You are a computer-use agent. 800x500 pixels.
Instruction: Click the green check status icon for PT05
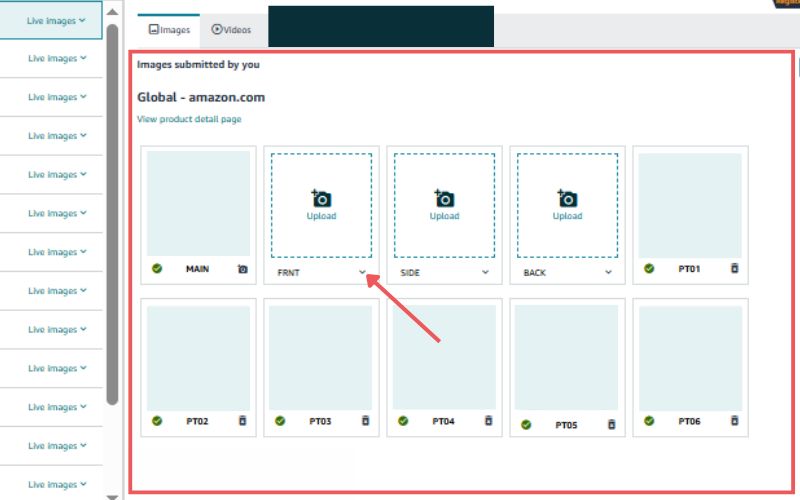click(526, 424)
